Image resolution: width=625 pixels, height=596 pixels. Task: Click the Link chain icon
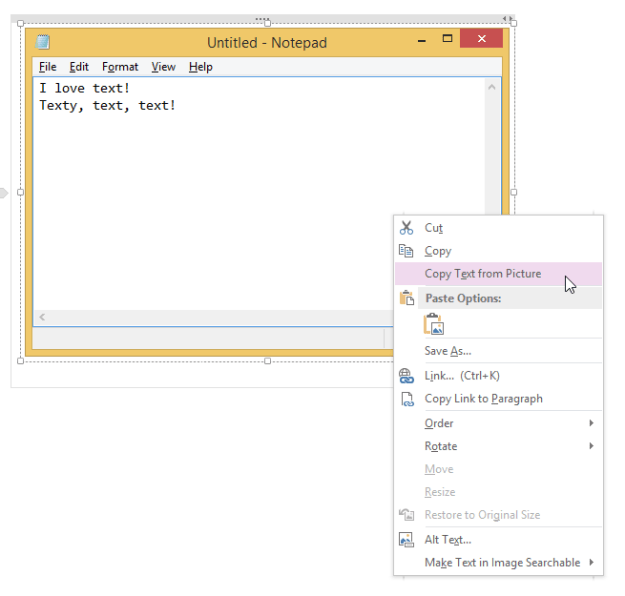coord(406,376)
